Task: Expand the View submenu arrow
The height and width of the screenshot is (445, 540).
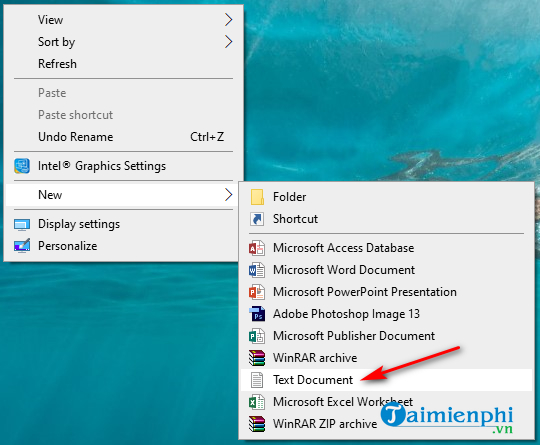Action: point(228,20)
